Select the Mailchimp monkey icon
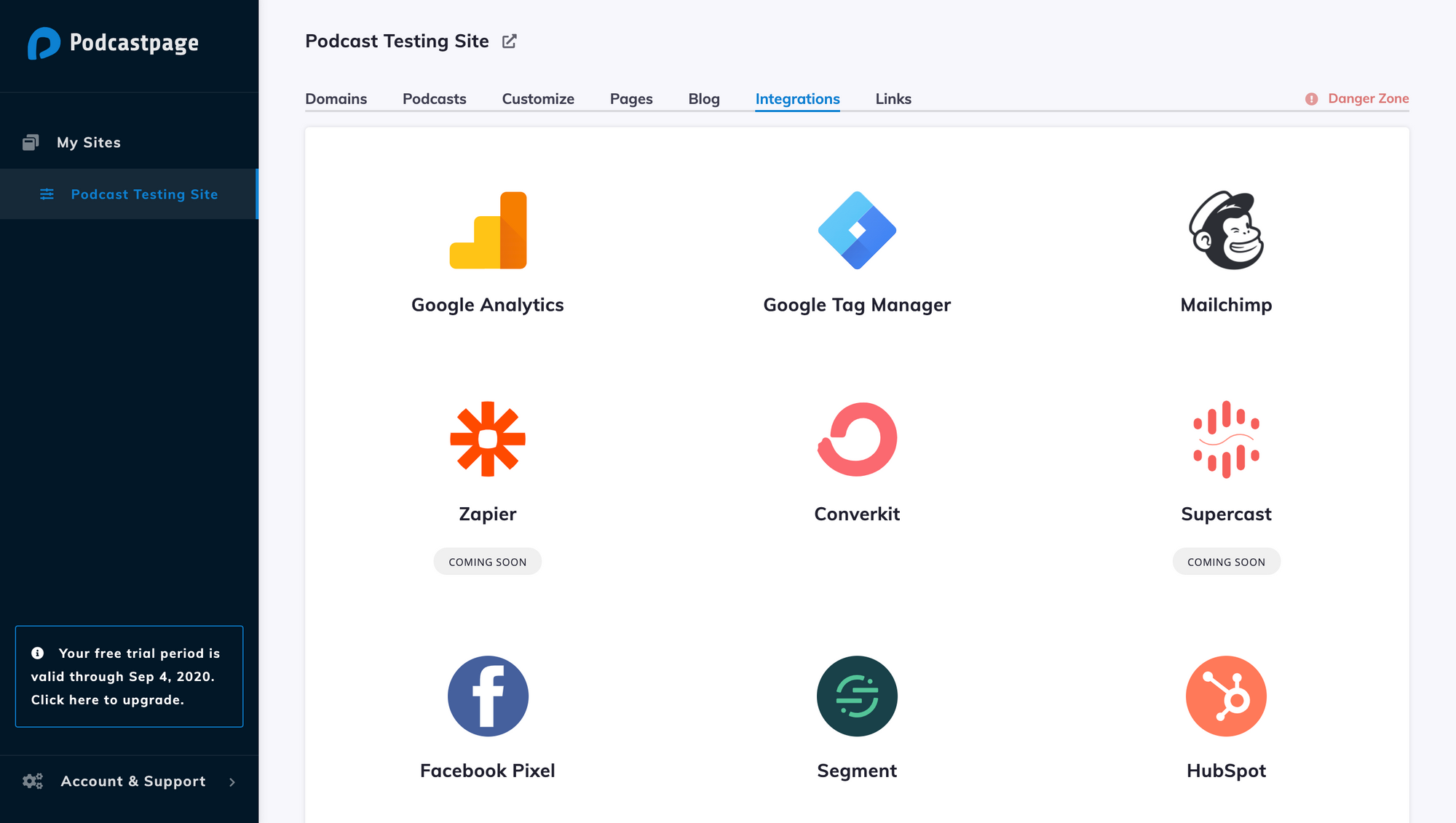The image size is (1456, 823). 1226,231
